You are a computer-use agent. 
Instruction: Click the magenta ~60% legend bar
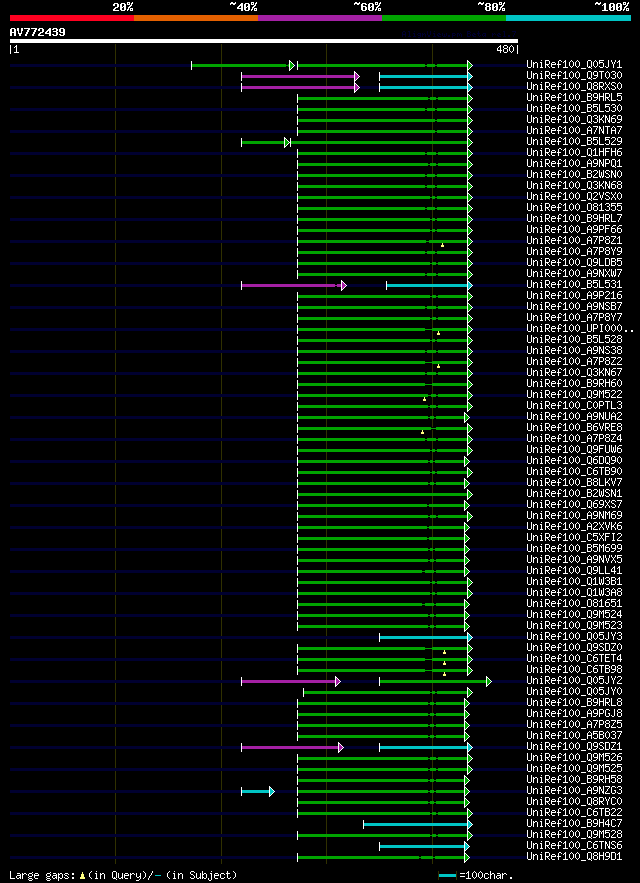(x=320, y=18)
